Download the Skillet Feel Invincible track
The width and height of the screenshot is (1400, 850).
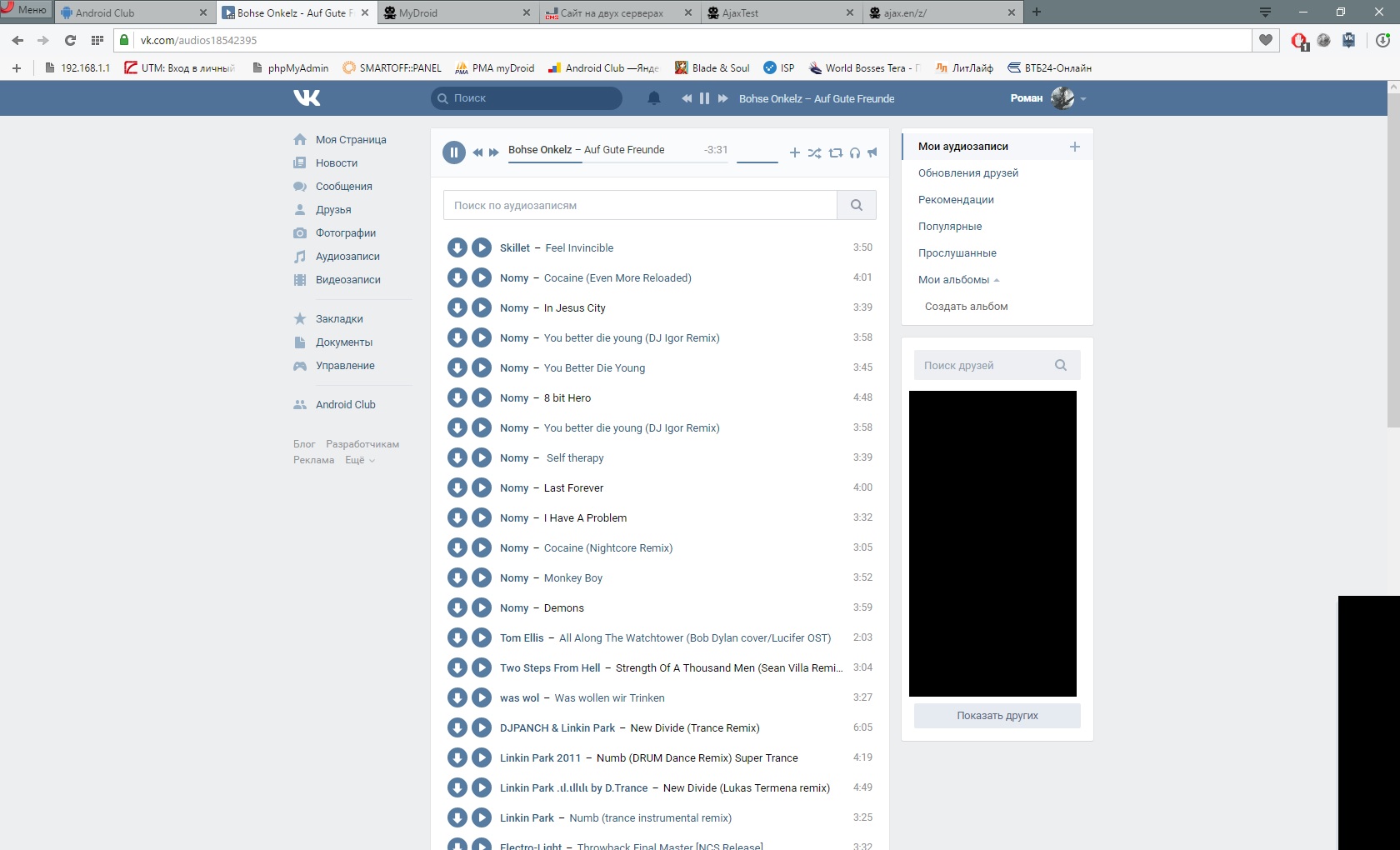tap(457, 247)
